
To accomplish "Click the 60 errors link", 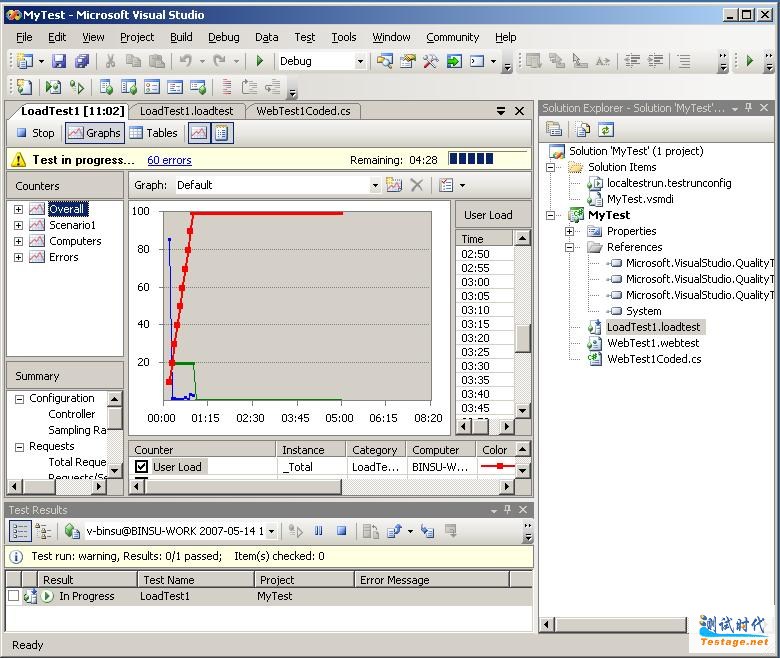I will (x=169, y=160).
